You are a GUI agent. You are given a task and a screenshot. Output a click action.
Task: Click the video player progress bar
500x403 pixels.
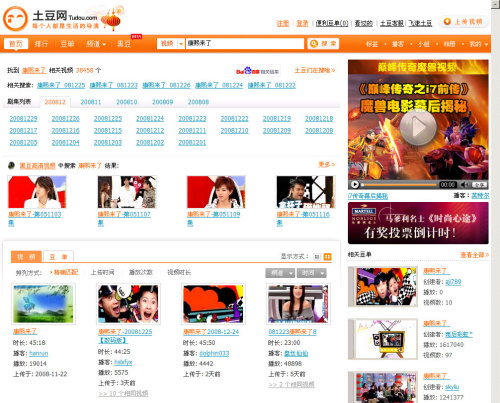399,184
